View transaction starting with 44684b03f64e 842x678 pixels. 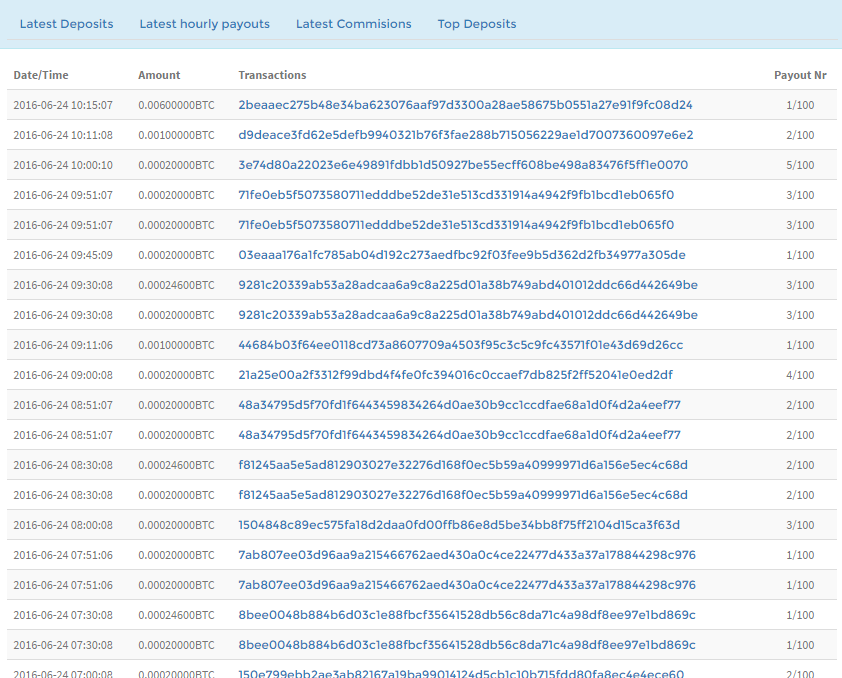click(x=461, y=345)
